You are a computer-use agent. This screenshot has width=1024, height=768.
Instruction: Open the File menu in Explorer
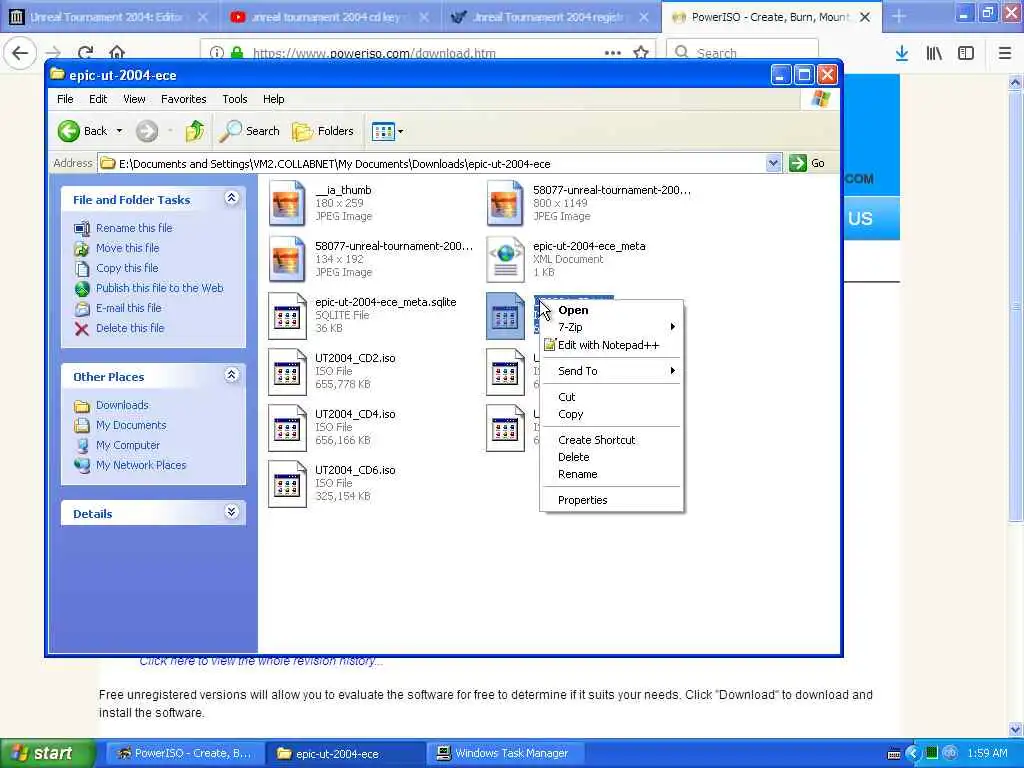coord(65,99)
